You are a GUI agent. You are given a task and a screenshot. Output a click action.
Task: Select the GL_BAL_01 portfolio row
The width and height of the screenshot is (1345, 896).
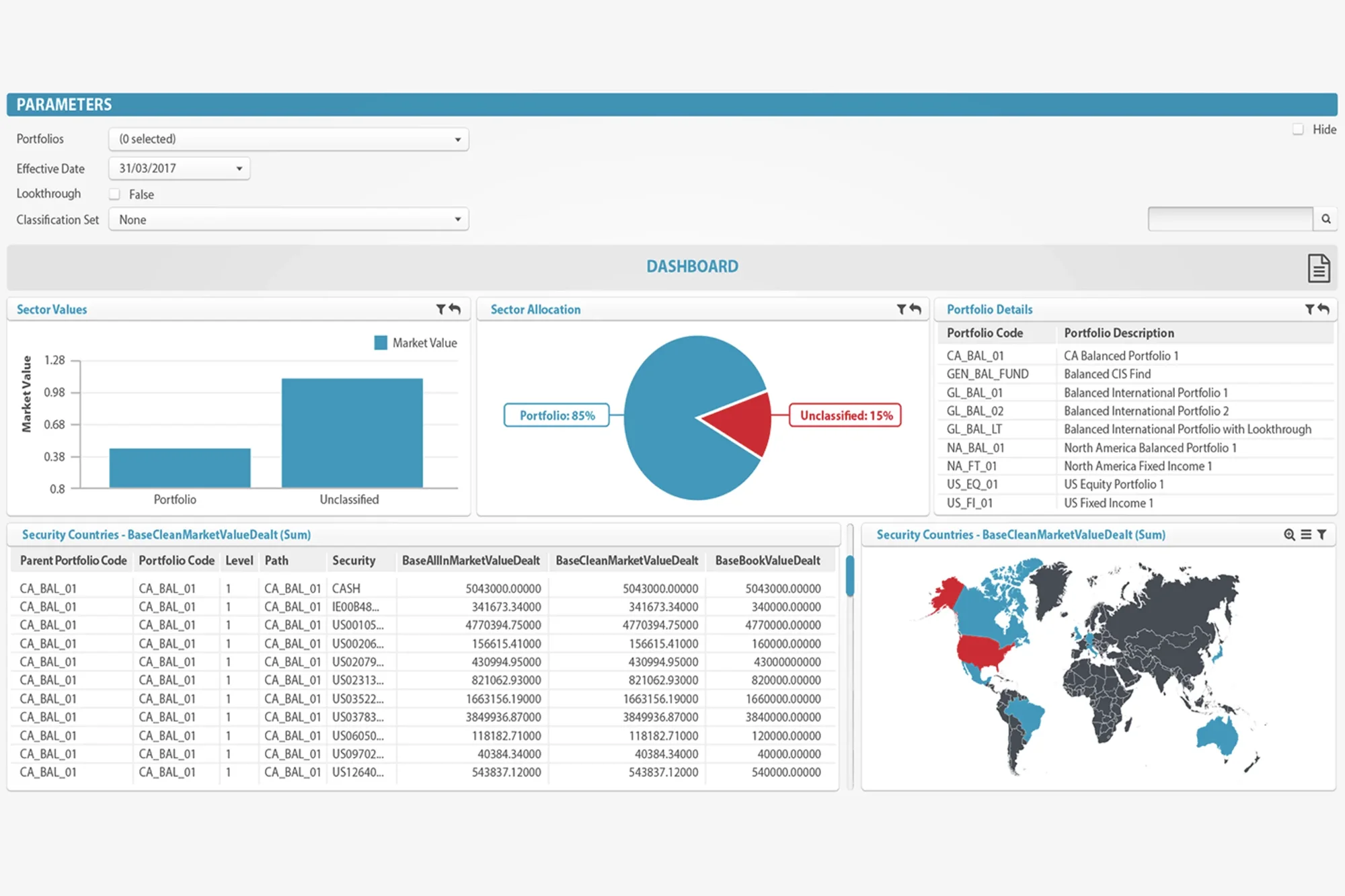975,393
